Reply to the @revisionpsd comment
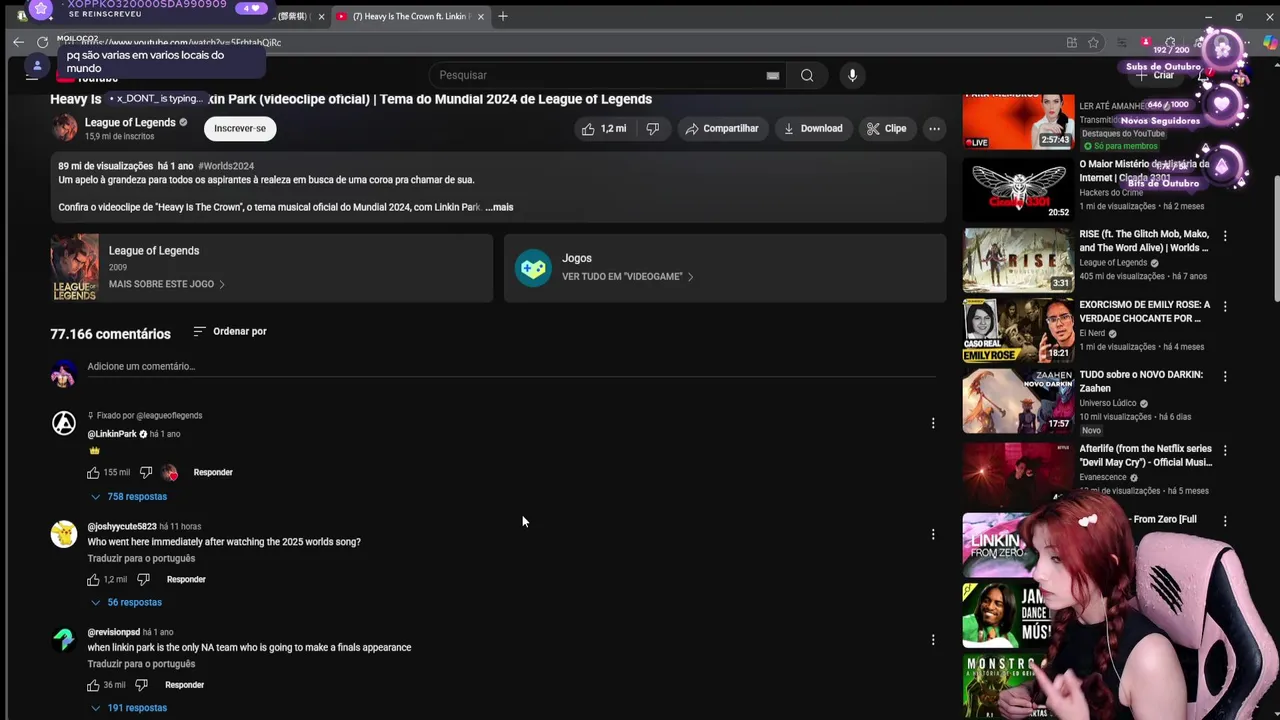Screen dimensions: 1280x720 [184, 685]
